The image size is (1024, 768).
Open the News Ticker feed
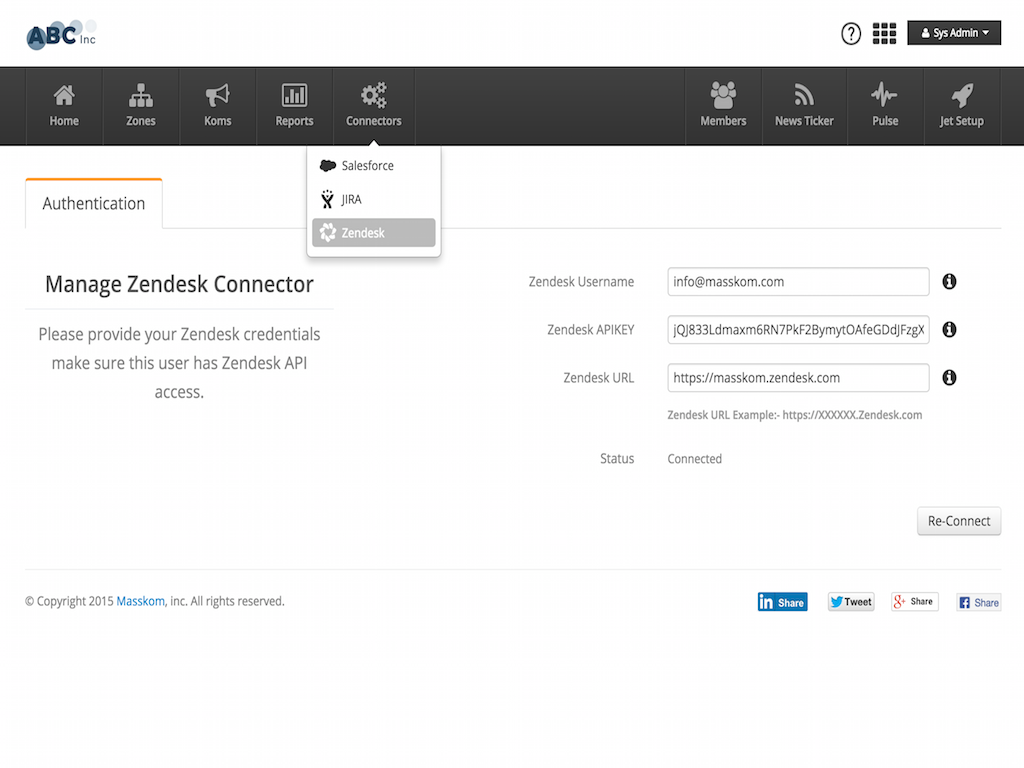[804, 106]
